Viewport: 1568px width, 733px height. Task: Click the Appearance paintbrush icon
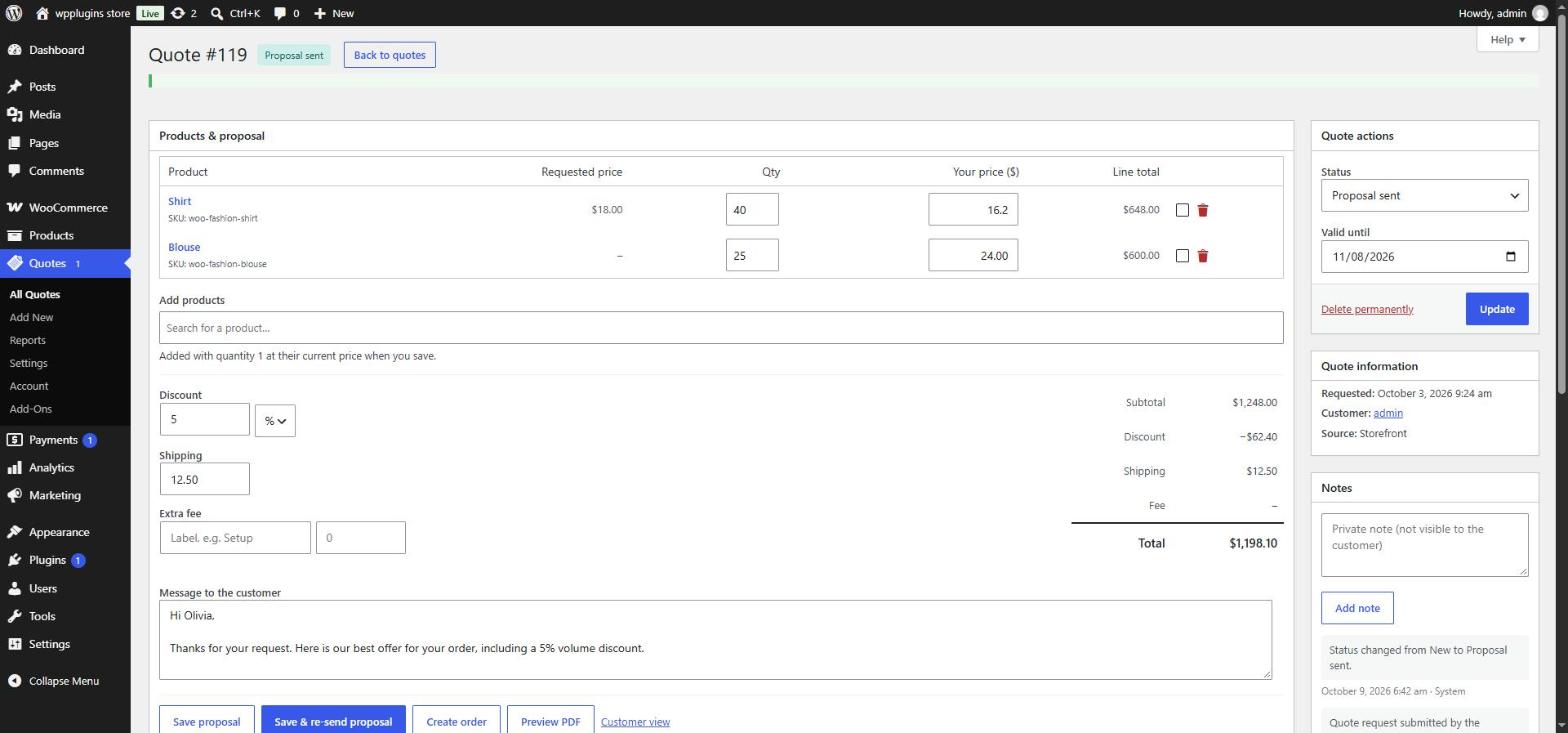14,532
